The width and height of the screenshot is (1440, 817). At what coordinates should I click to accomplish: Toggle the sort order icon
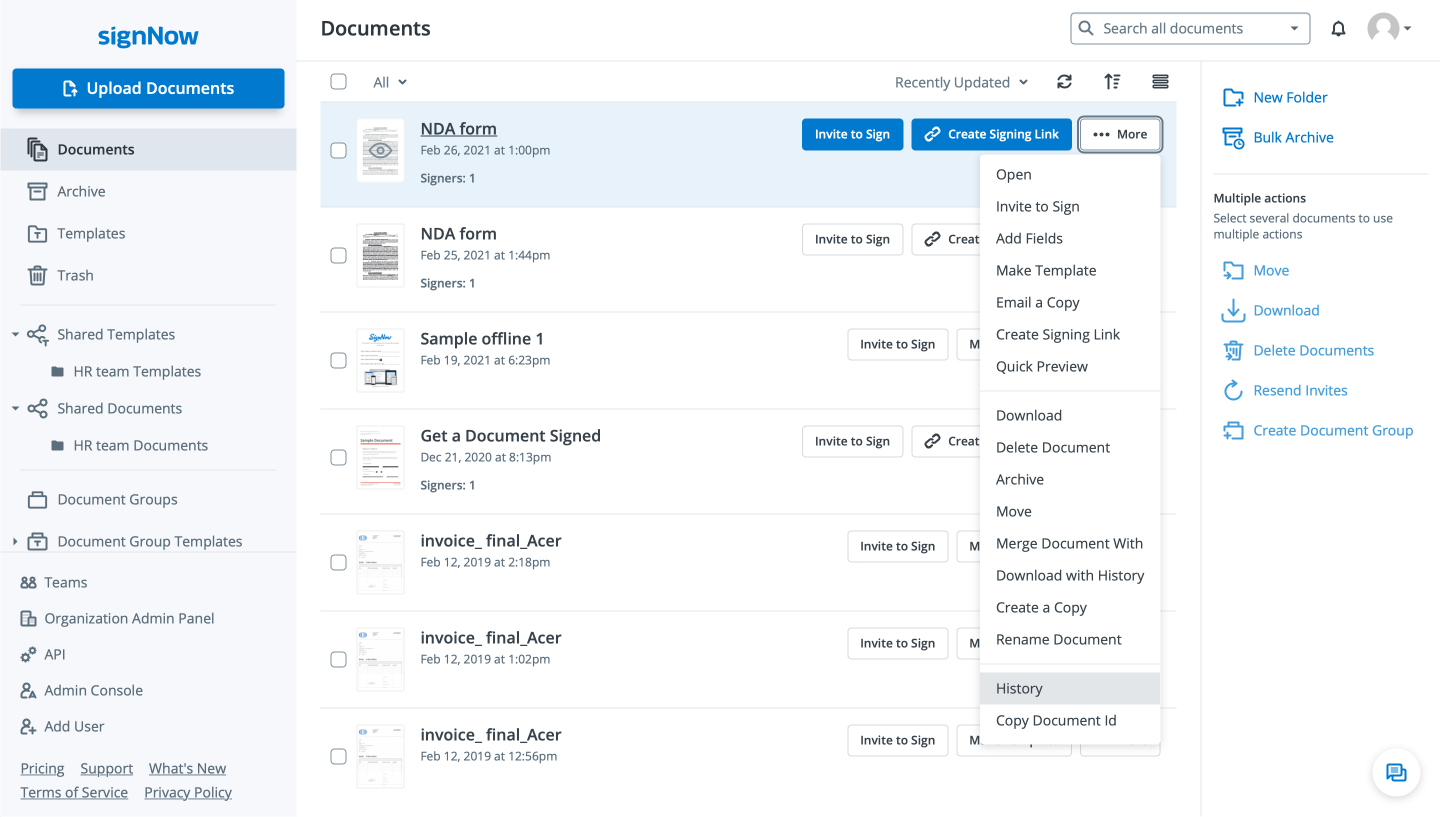[1112, 82]
